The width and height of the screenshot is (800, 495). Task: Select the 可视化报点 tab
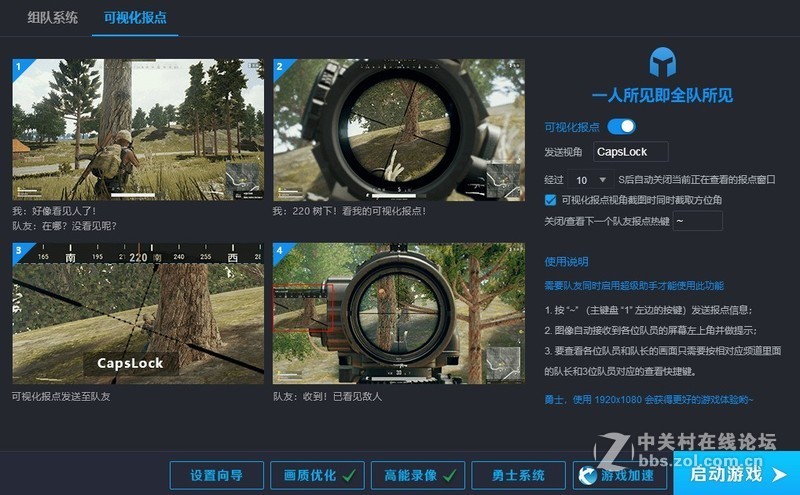click(135, 17)
